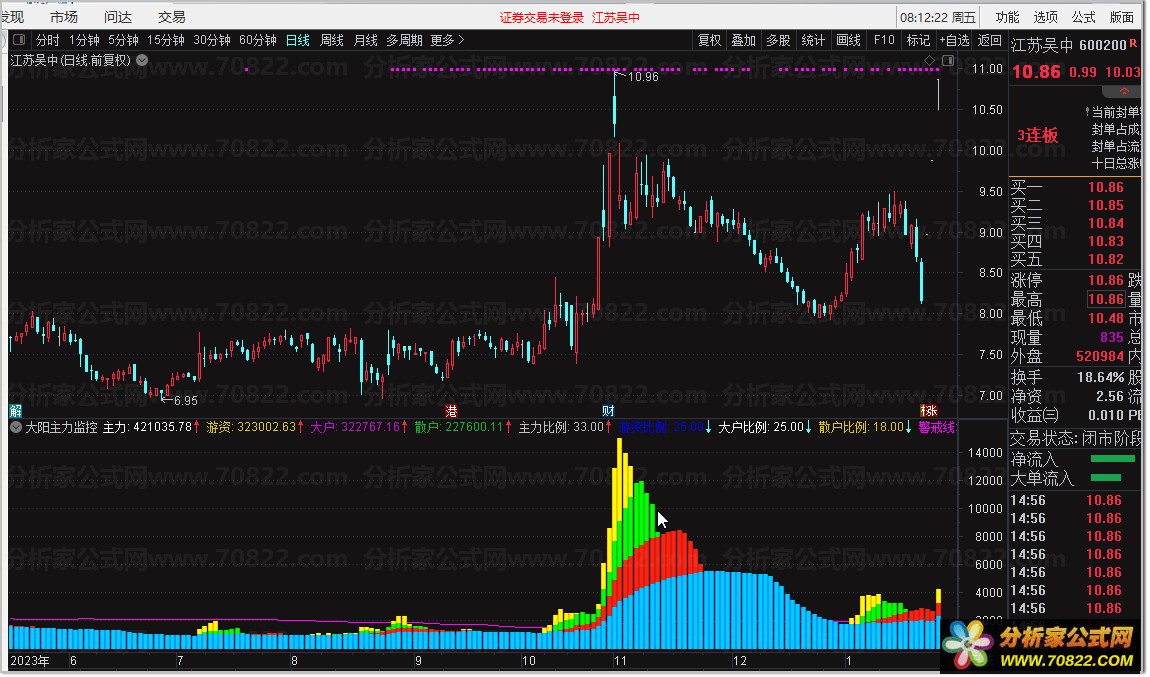Screen dimensions: 1150x677
Task: Open the 功能 menu
Action: pos(1007,17)
